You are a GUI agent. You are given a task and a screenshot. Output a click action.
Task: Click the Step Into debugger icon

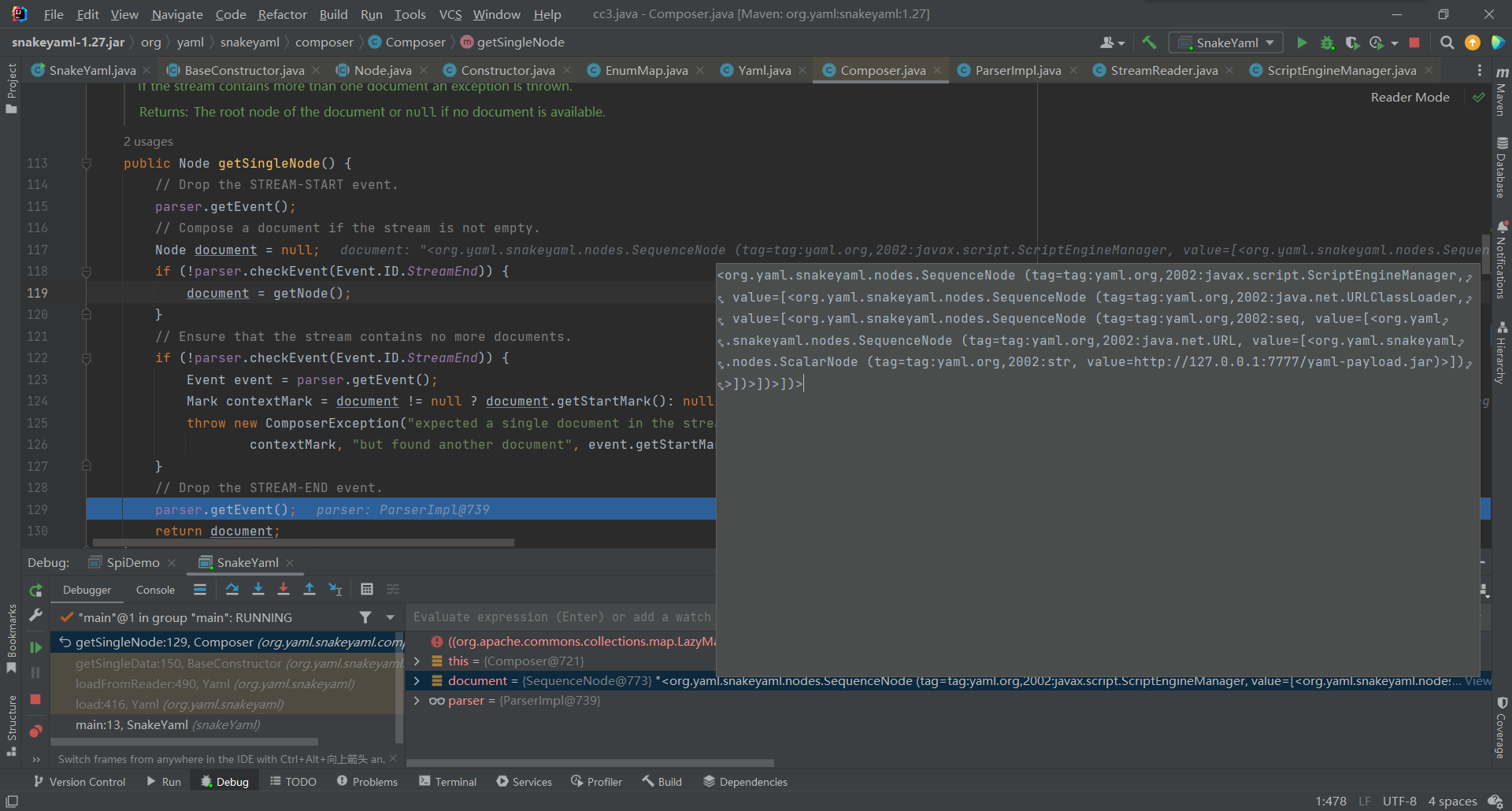click(258, 589)
